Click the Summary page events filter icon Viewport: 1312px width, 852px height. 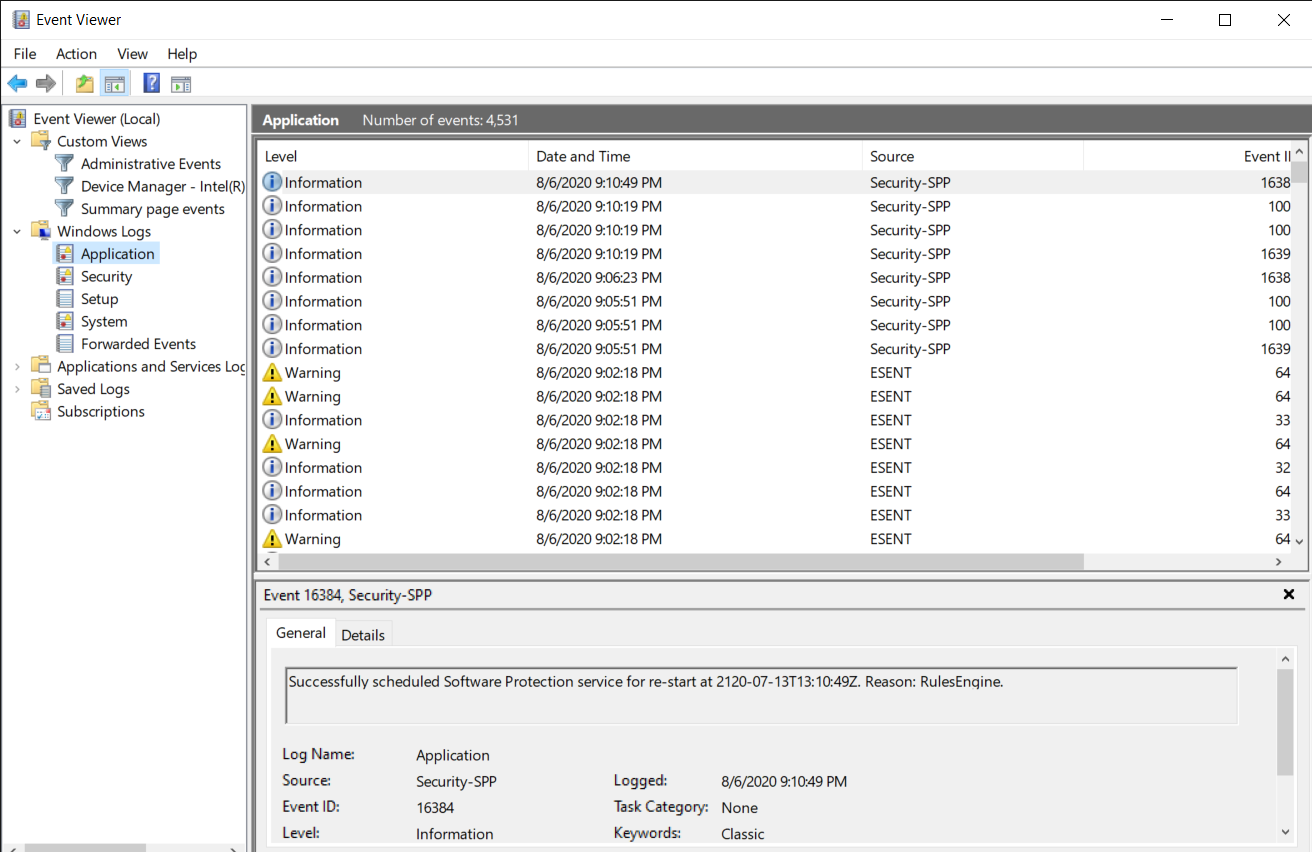pos(65,208)
